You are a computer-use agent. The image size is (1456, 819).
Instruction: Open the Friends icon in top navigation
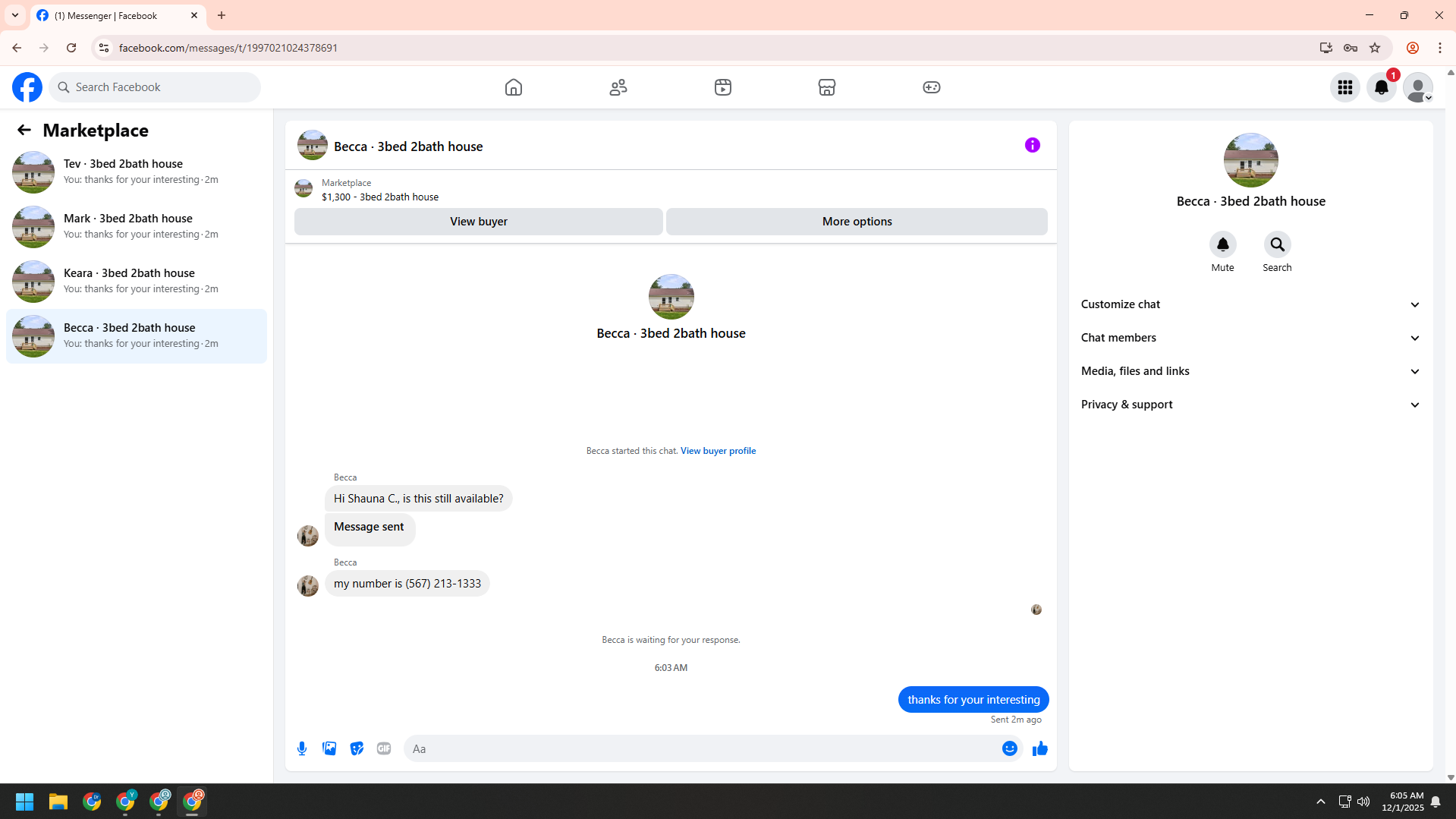point(618,87)
